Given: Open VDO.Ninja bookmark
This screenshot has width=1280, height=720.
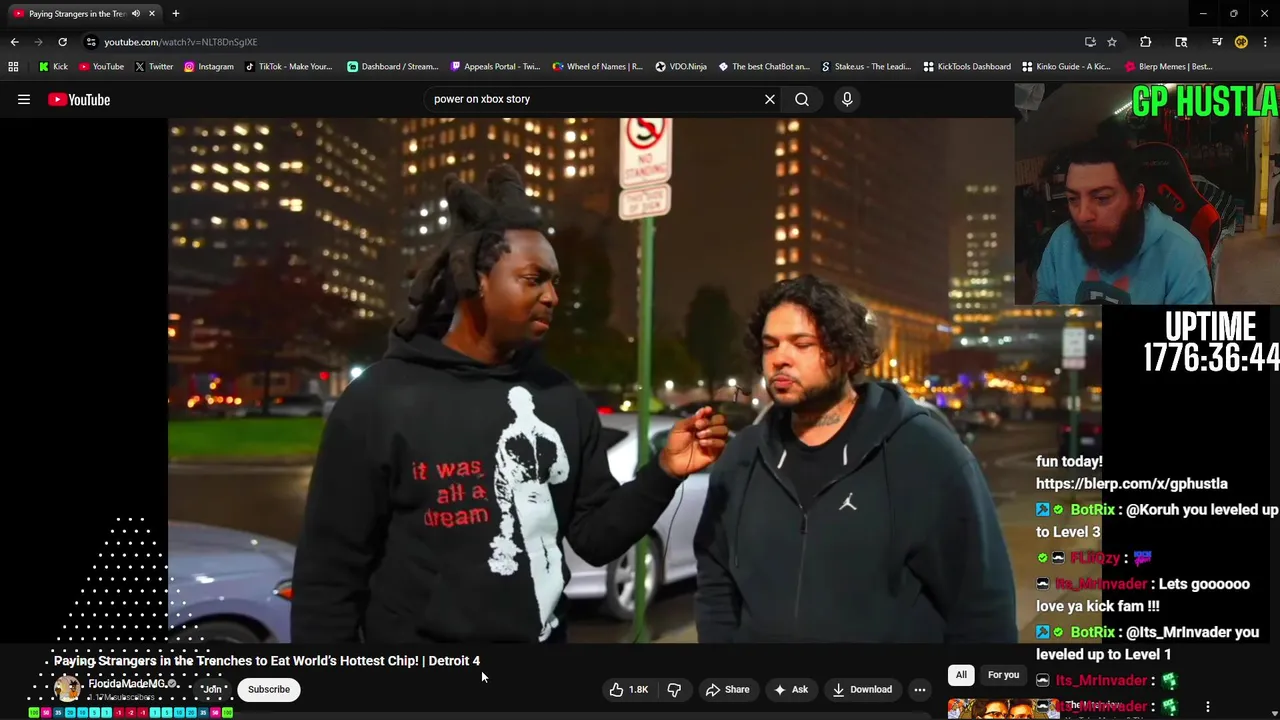Looking at the screenshot, I should [681, 66].
